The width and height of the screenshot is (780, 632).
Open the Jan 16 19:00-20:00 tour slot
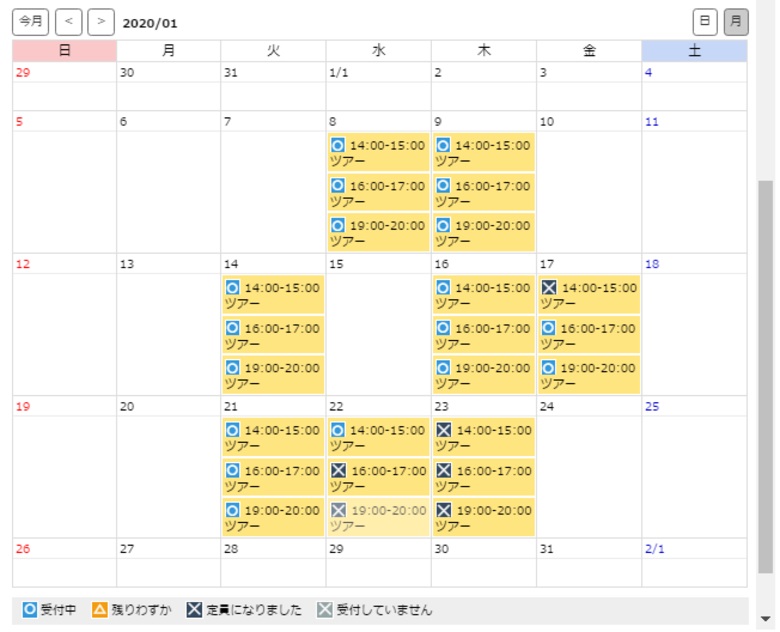(484, 375)
